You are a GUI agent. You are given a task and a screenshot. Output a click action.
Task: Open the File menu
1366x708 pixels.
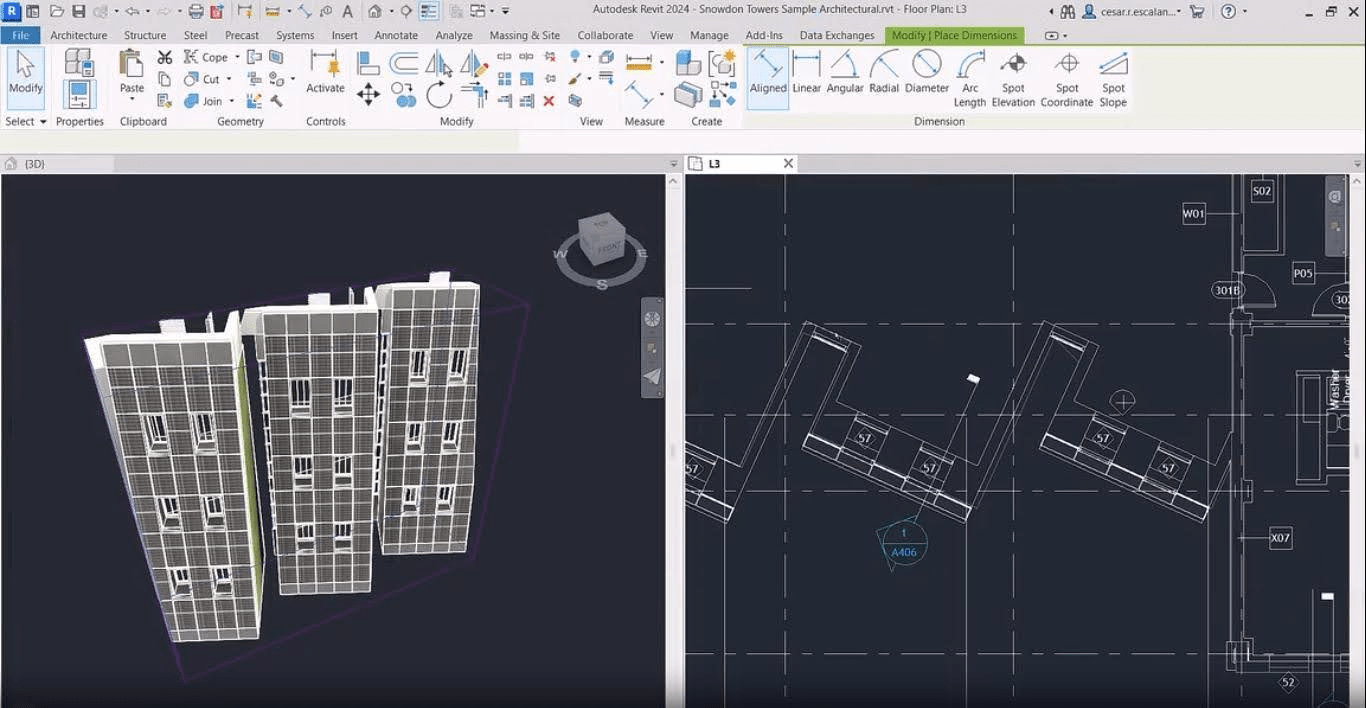20,35
